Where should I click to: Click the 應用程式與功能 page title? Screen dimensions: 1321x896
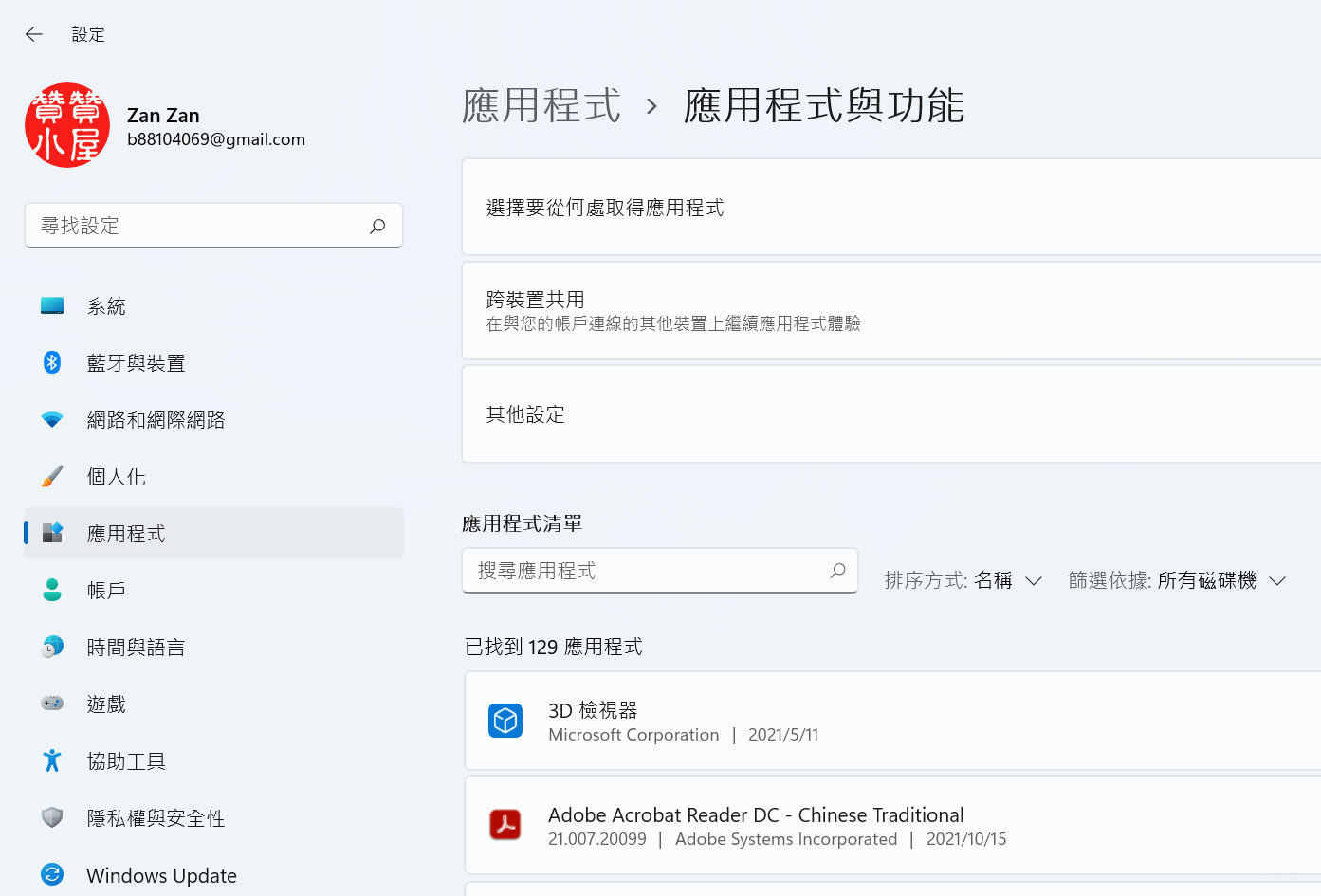tap(824, 105)
